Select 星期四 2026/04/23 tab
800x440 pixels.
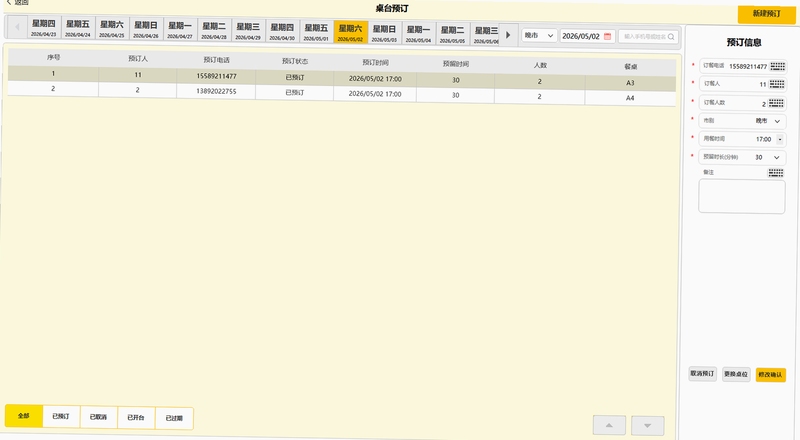pyautogui.click(x=44, y=28)
